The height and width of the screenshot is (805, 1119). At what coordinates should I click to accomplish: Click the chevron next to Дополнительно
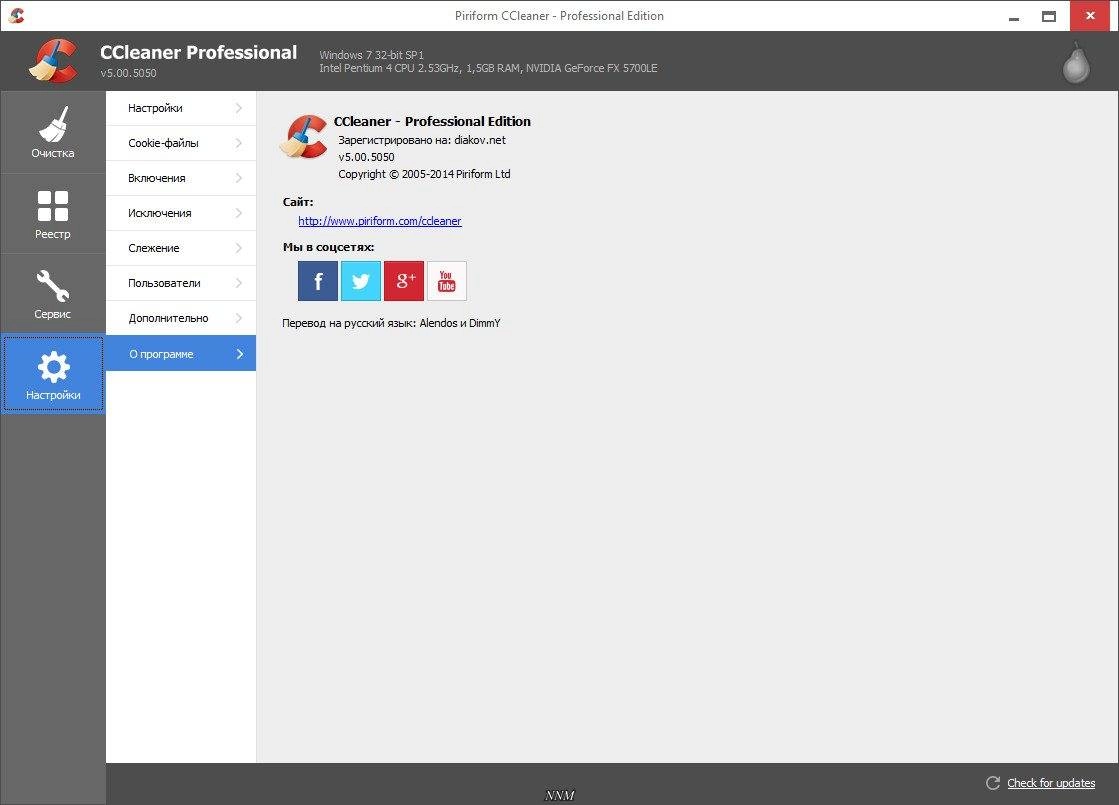pos(239,318)
